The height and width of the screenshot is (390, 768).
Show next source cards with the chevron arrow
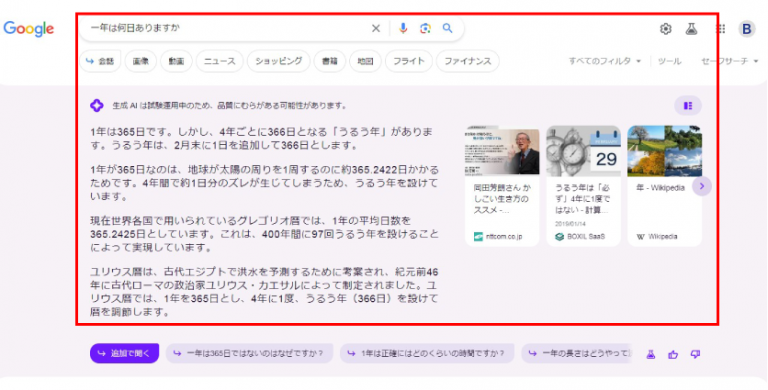point(702,186)
